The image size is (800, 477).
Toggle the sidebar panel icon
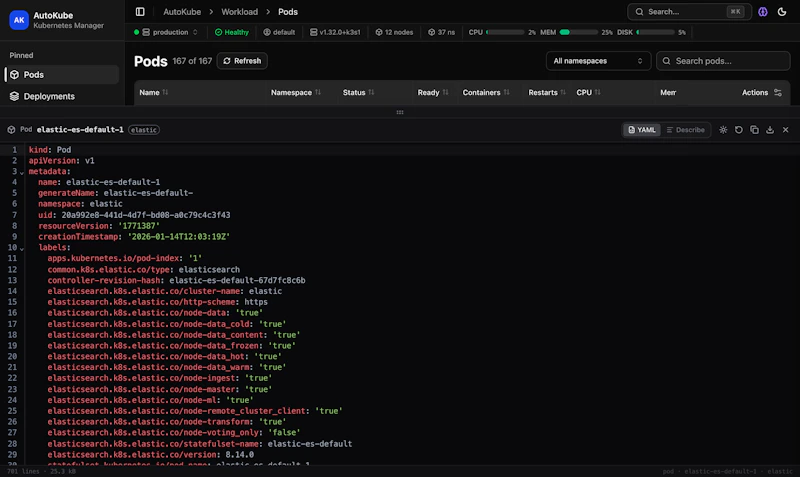(x=140, y=12)
